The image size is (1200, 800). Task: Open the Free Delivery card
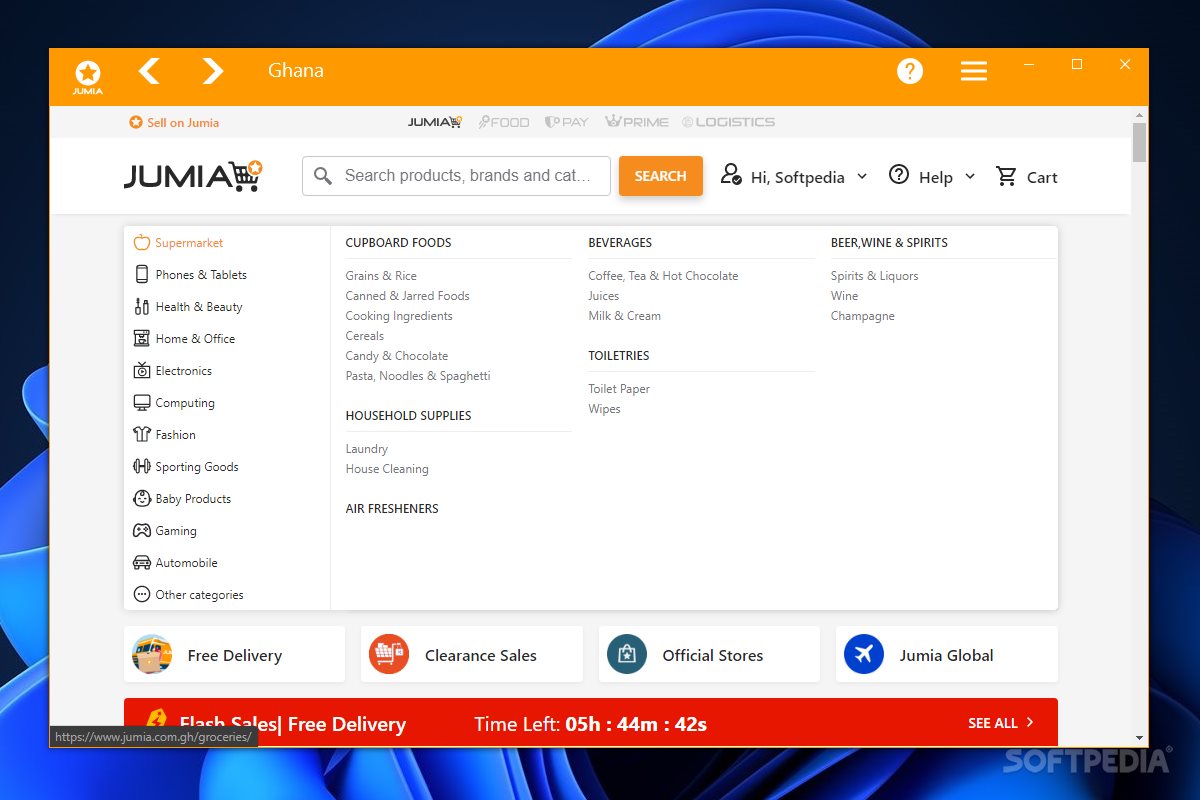pyautogui.click(x=234, y=655)
